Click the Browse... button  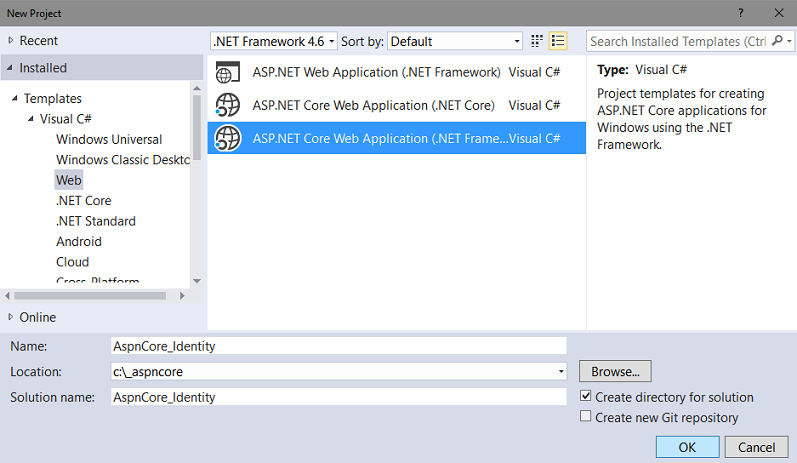point(615,372)
